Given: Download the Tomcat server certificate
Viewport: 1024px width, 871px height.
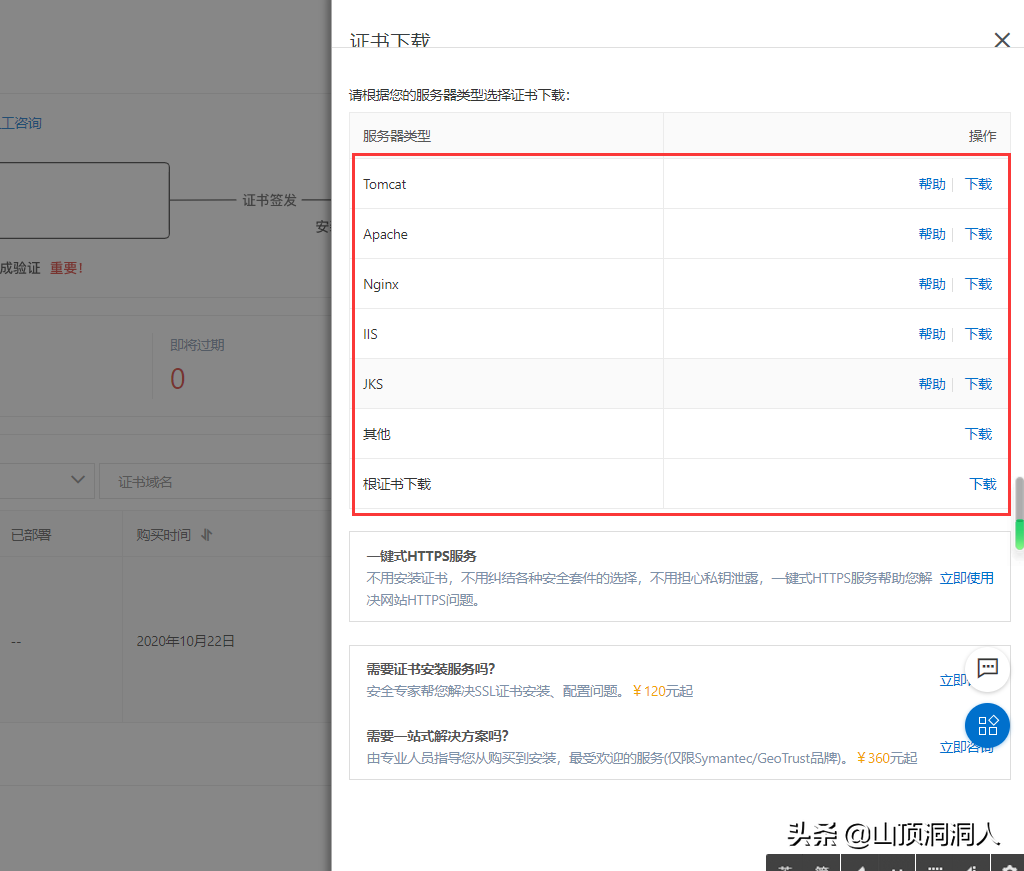Looking at the screenshot, I should pyautogui.click(x=978, y=184).
